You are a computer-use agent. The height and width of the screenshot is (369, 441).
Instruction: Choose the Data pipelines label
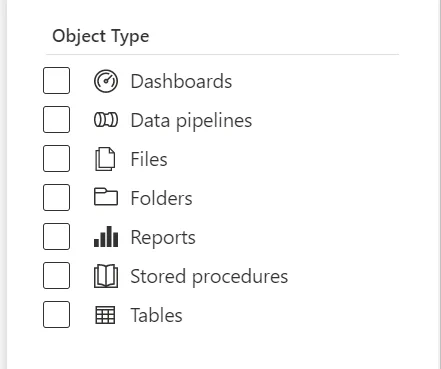(191, 121)
